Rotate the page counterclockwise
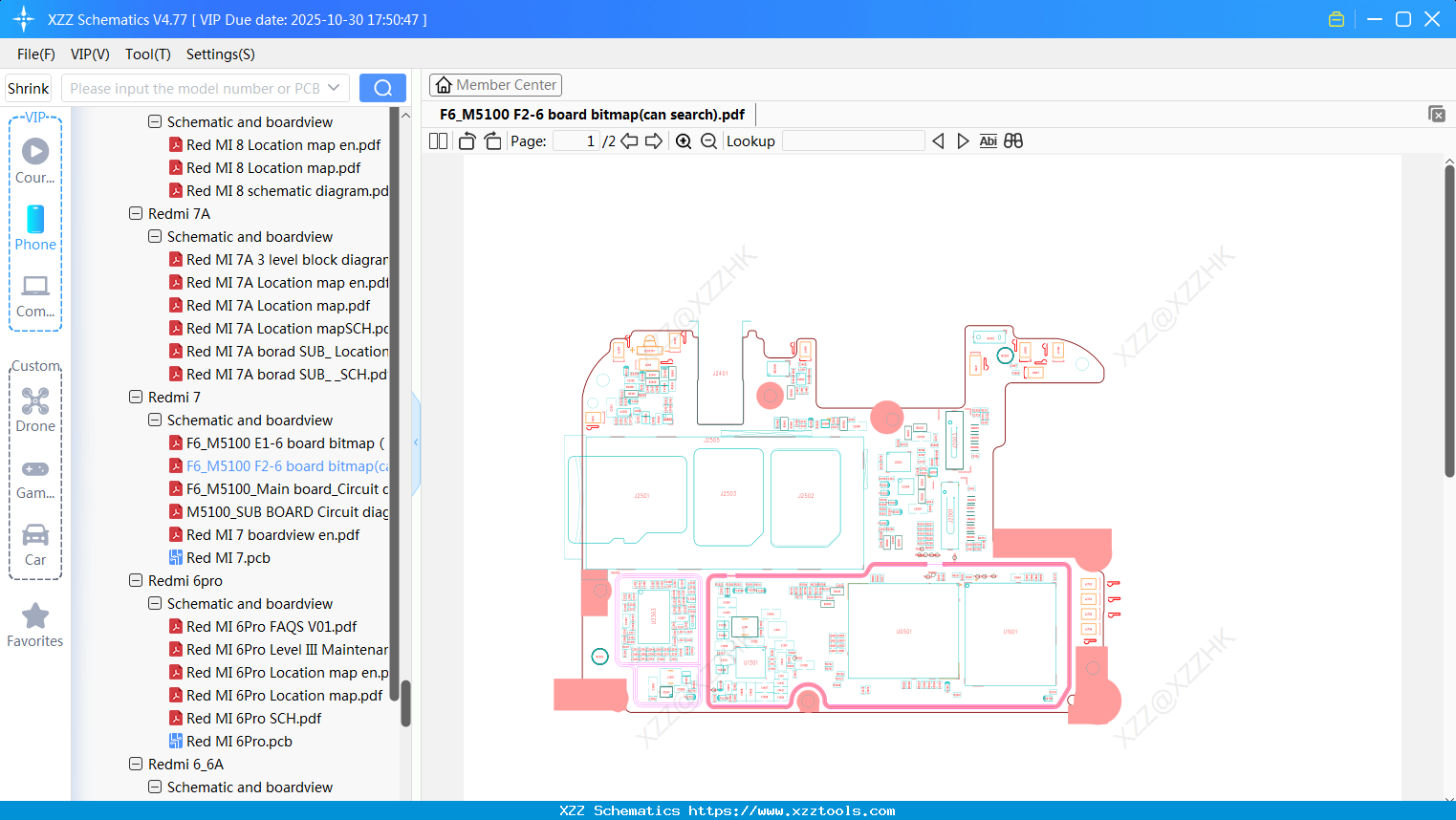Image resolution: width=1456 pixels, height=820 pixels. (x=466, y=140)
